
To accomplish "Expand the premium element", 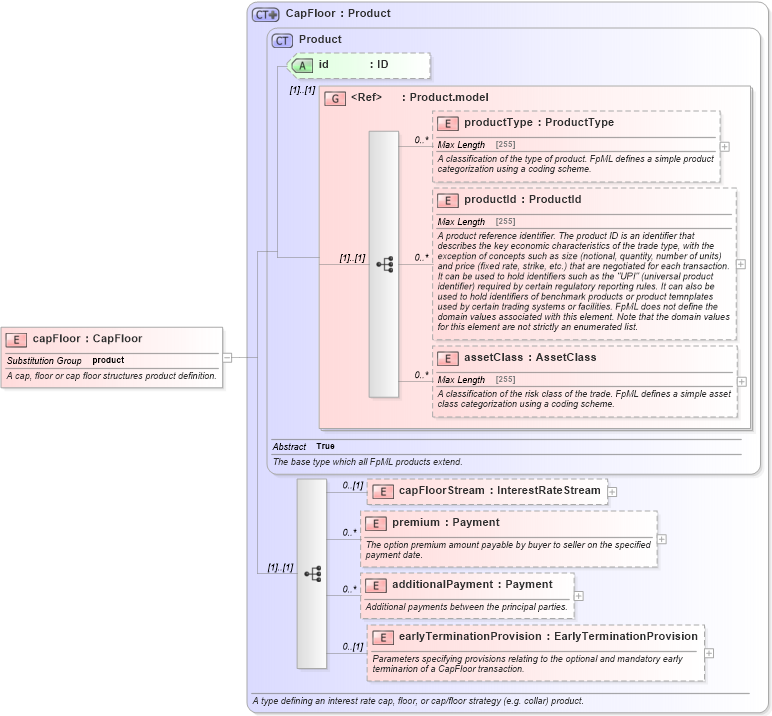I will tap(662, 539).
